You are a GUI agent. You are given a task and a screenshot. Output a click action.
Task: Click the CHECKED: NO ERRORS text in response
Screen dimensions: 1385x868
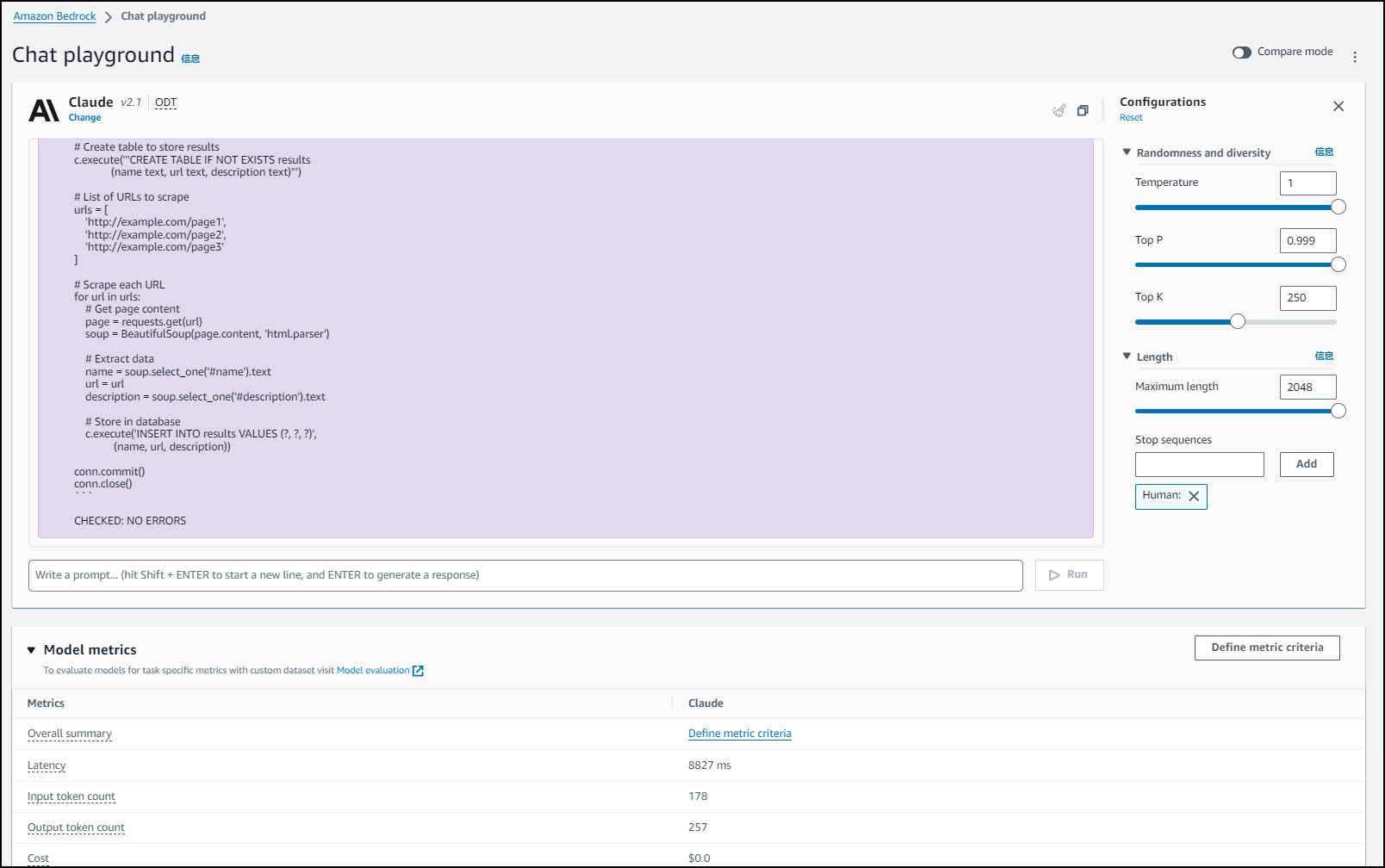coord(130,521)
